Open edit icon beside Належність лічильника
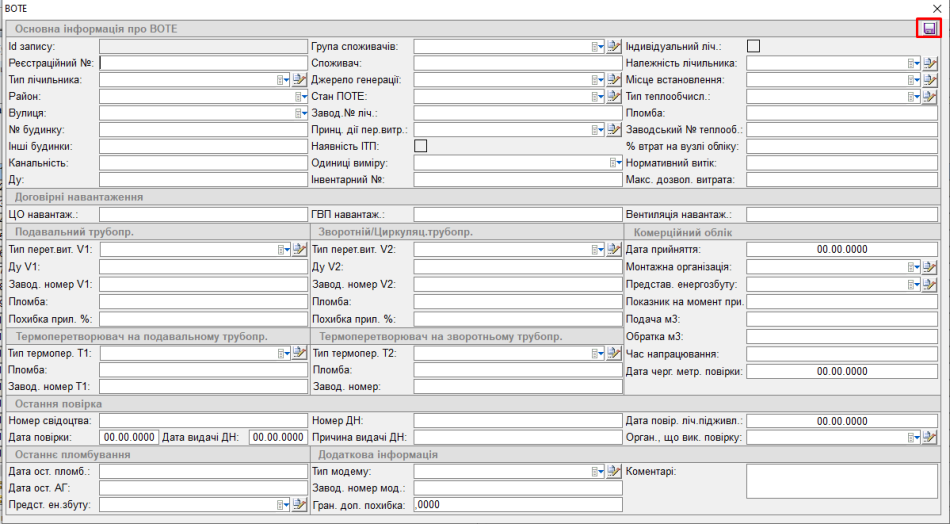The width and height of the screenshot is (950, 524). click(930, 63)
